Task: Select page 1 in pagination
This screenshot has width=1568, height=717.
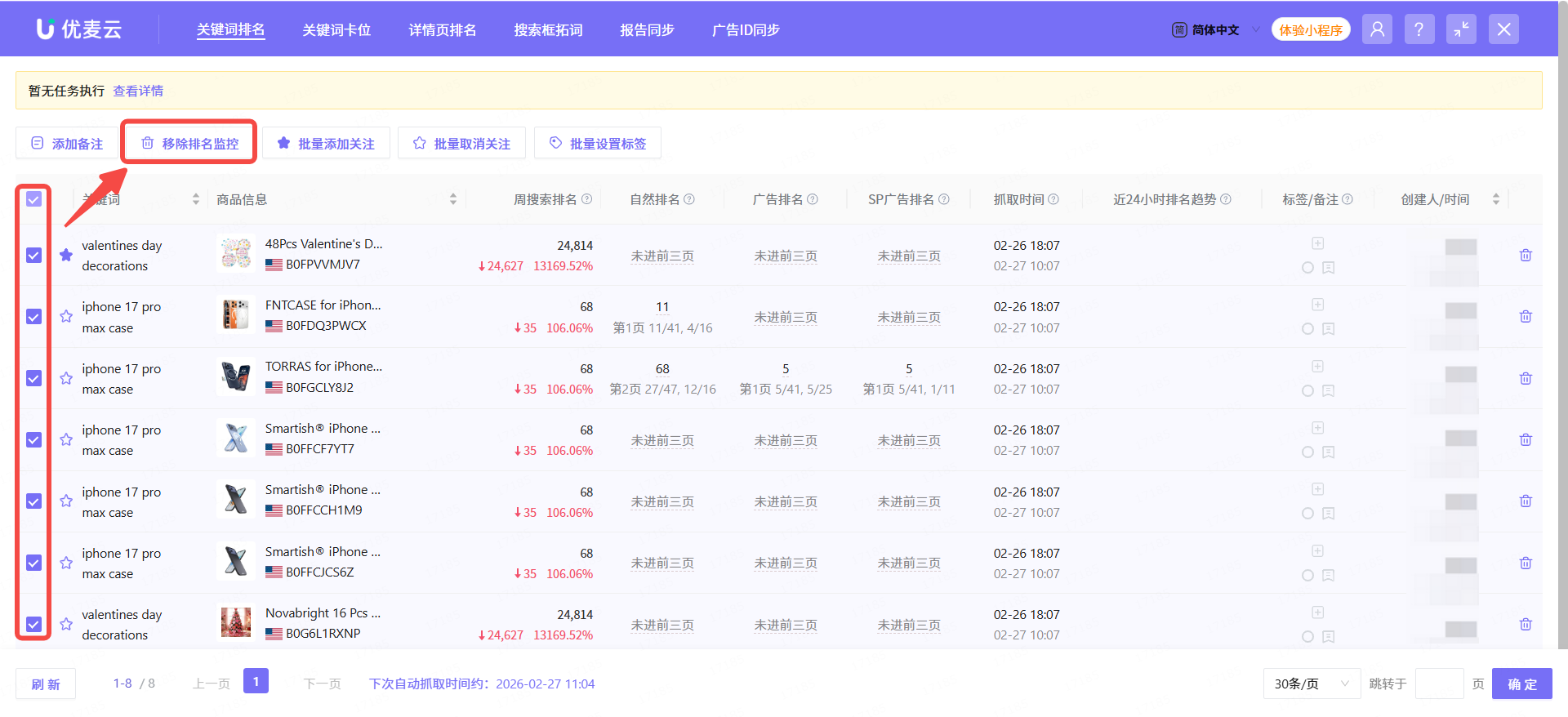Action: 256,681
